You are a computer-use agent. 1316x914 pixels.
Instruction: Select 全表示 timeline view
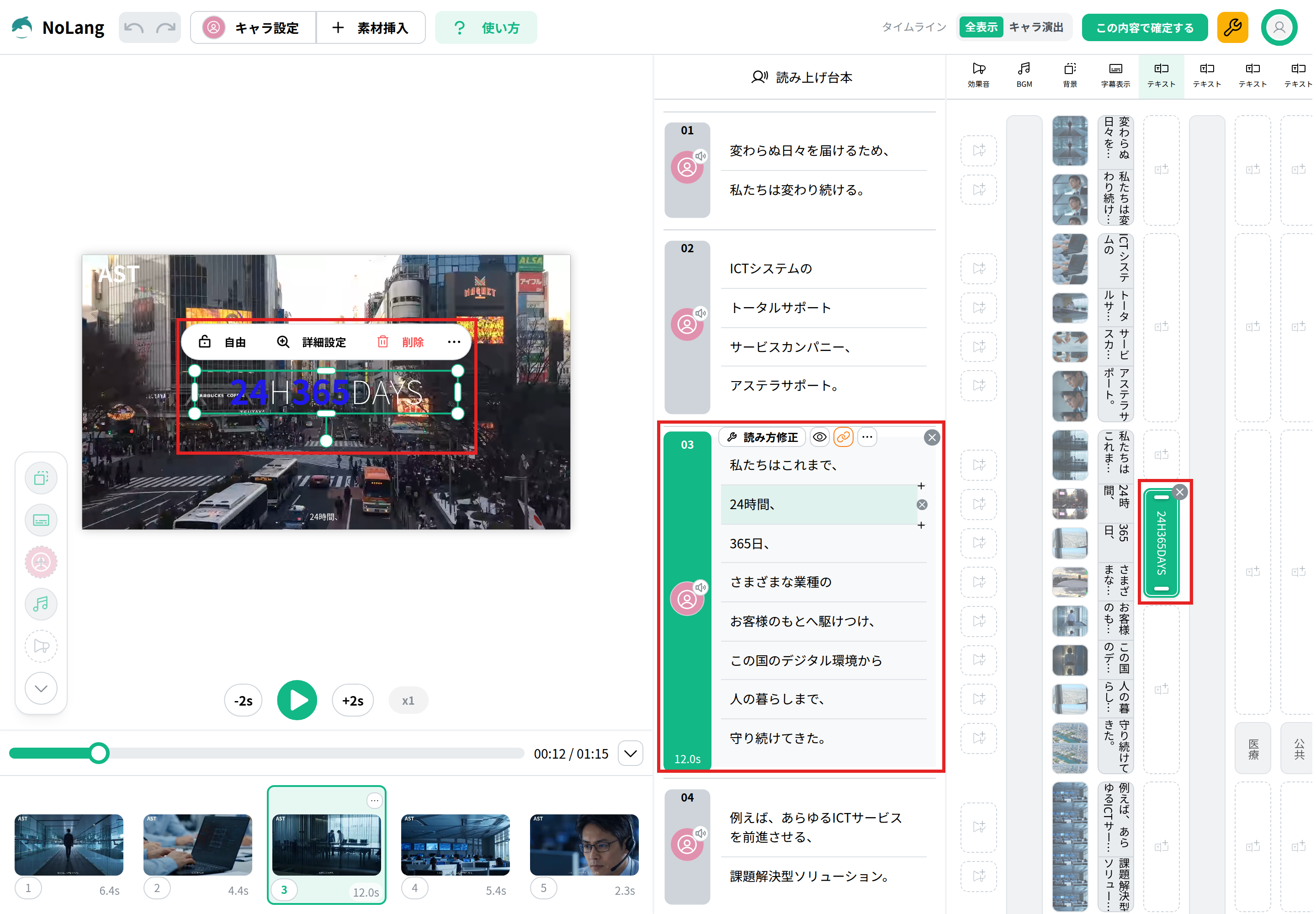pyautogui.click(x=981, y=27)
